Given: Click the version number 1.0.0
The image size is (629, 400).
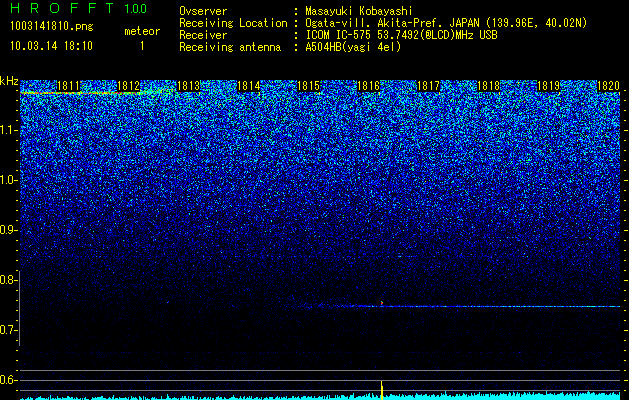Looking at the screenshot, I should [x=135, y=9].
